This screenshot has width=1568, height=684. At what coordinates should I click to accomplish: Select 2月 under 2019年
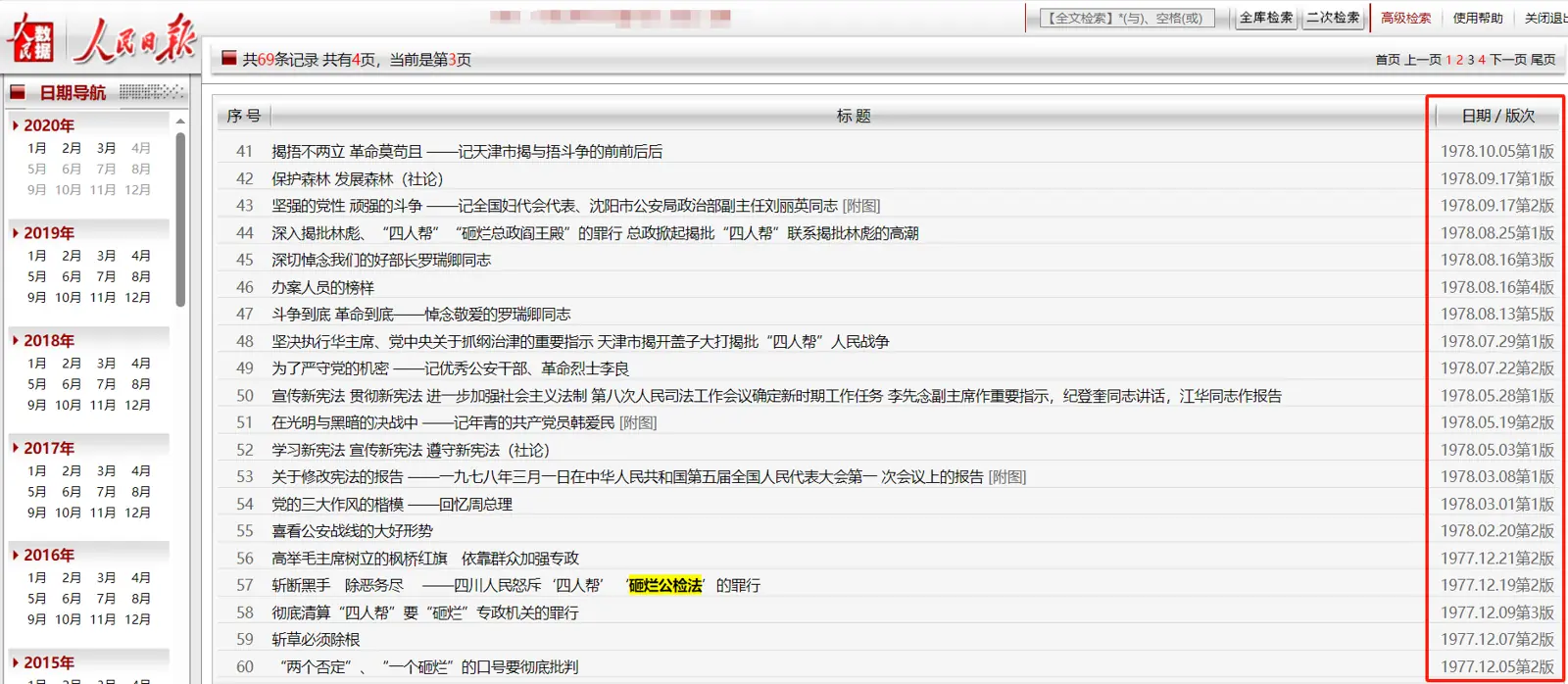[72, 256]
